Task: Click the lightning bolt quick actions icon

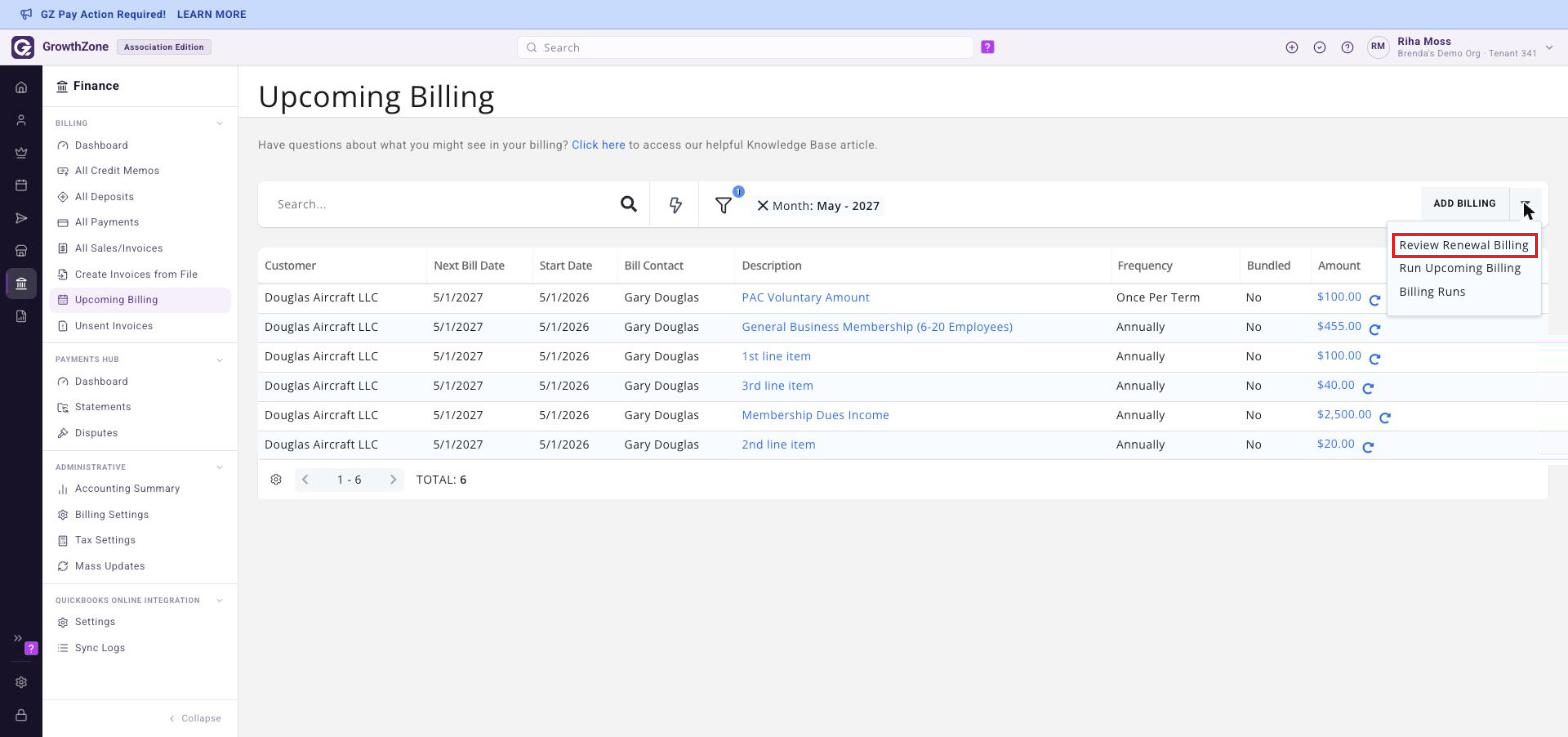Action: coord(675,205)
